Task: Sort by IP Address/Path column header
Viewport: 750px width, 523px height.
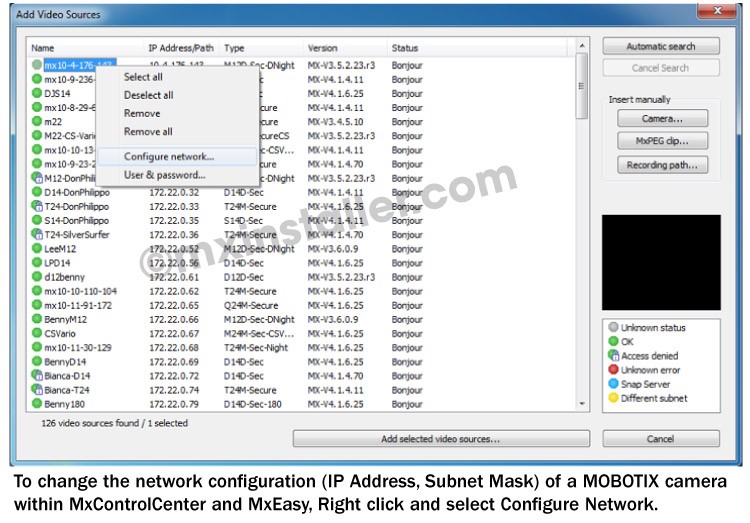Action: coord(181,48)
